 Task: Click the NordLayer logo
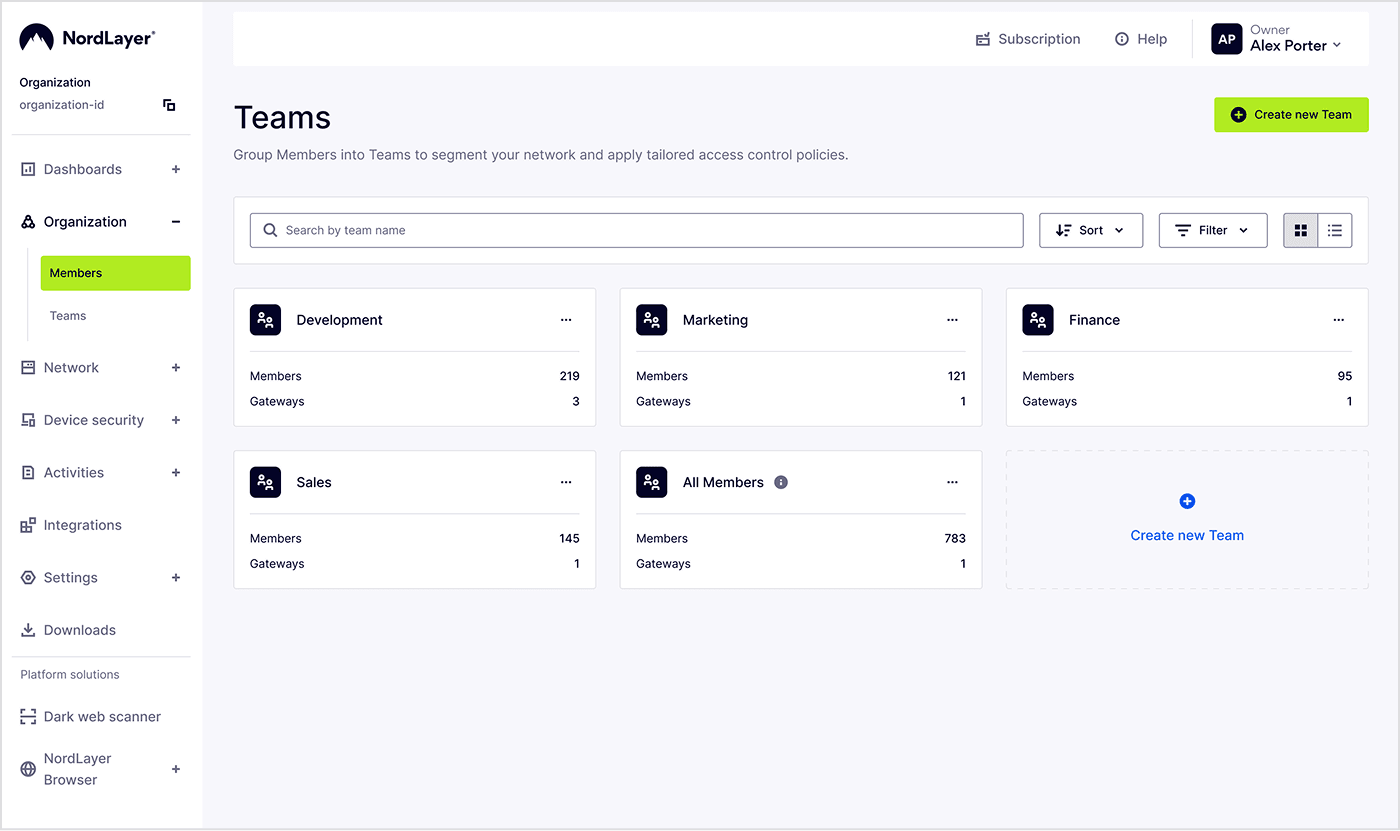pos(87,38)
